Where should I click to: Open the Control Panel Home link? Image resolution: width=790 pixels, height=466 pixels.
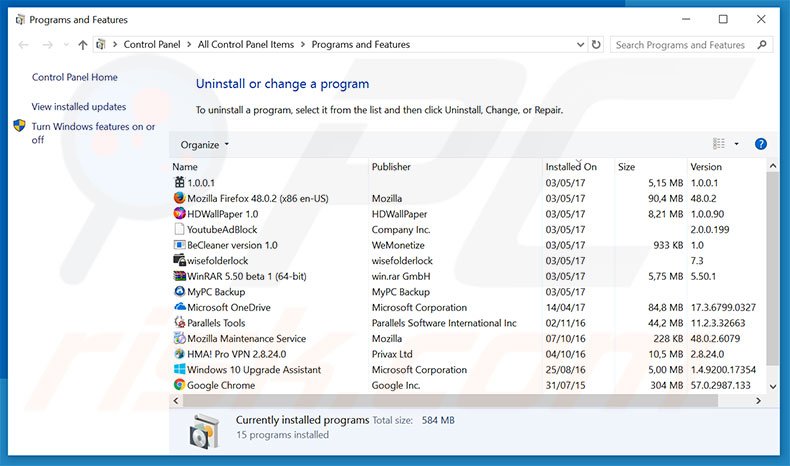[x=75, y=77]
